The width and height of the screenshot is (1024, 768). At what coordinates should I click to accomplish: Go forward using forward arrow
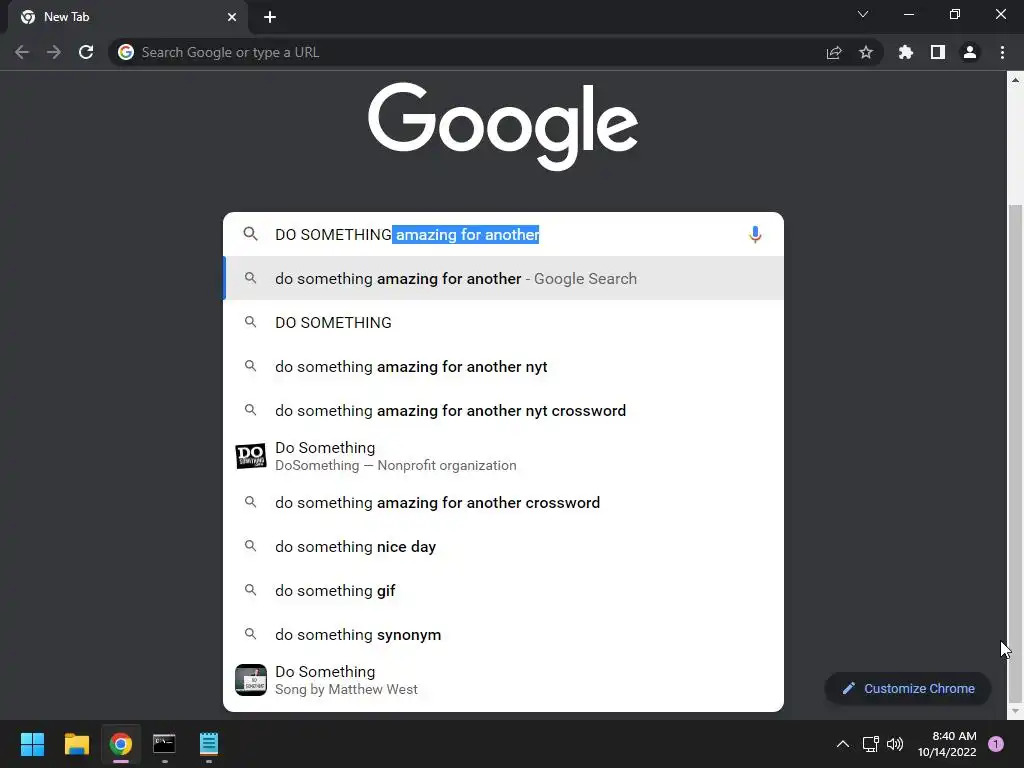pyautogui.click(x=54, y=52)
